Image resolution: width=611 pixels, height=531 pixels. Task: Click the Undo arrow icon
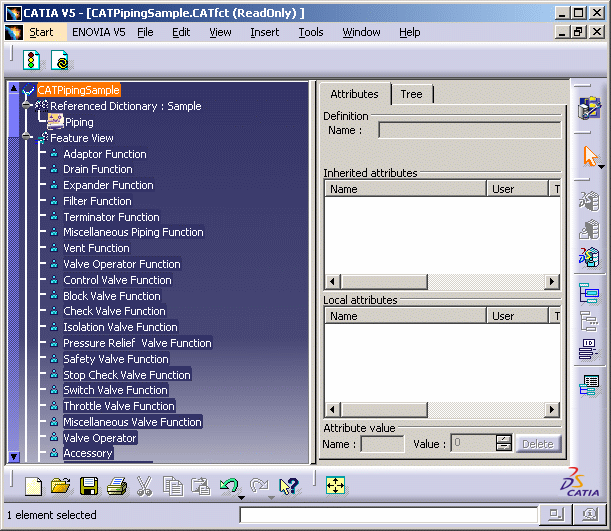click(229, 485)
